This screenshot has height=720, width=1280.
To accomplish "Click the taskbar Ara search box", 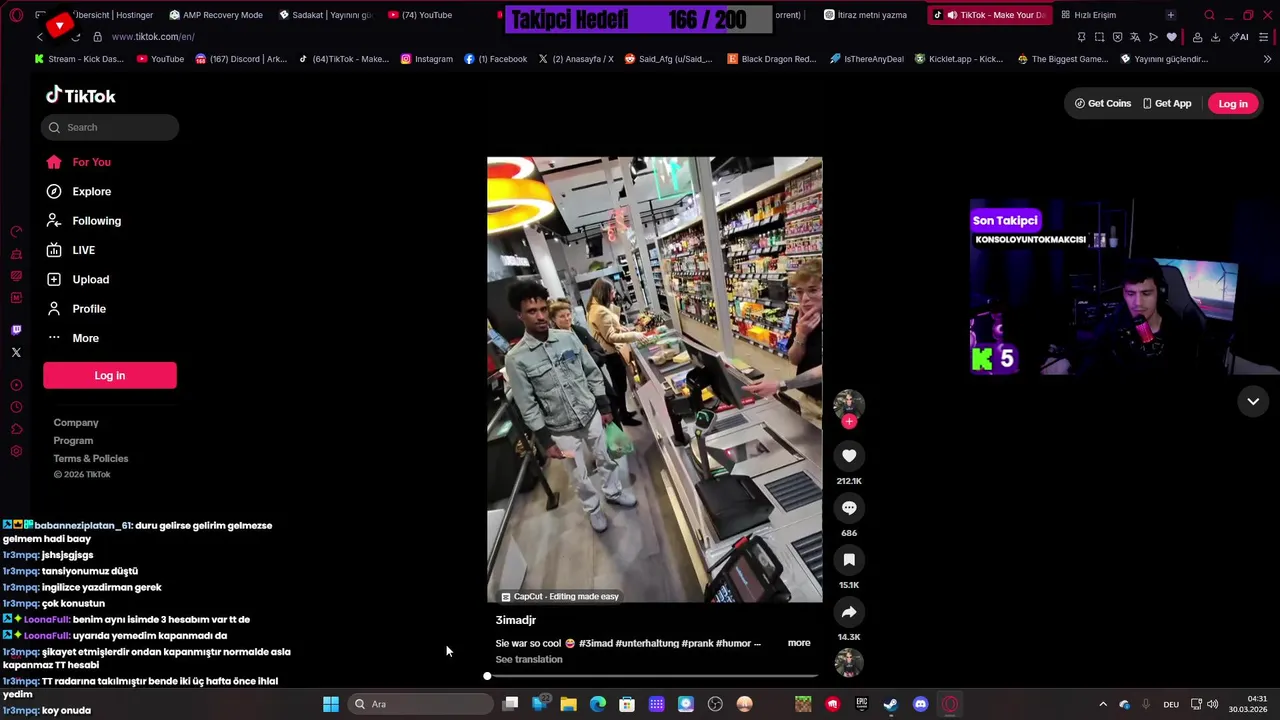I will pyautogui.click(x=420, y=704).
